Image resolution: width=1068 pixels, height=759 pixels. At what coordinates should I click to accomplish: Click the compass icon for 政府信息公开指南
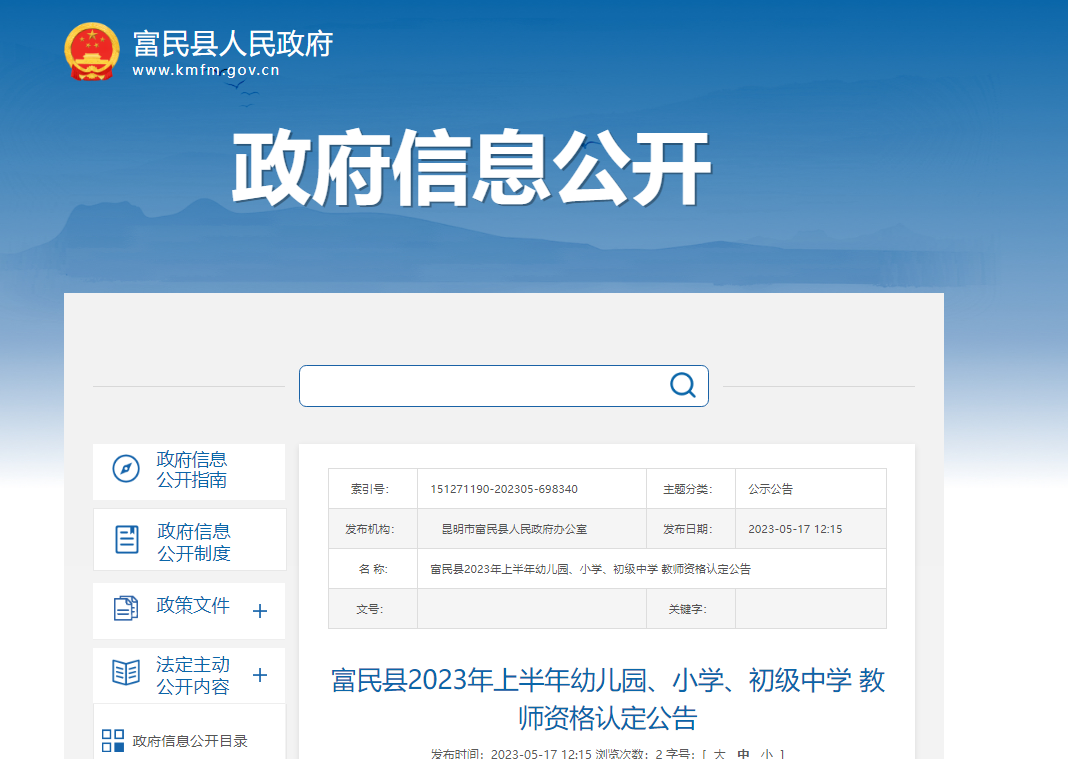(126, 469)
